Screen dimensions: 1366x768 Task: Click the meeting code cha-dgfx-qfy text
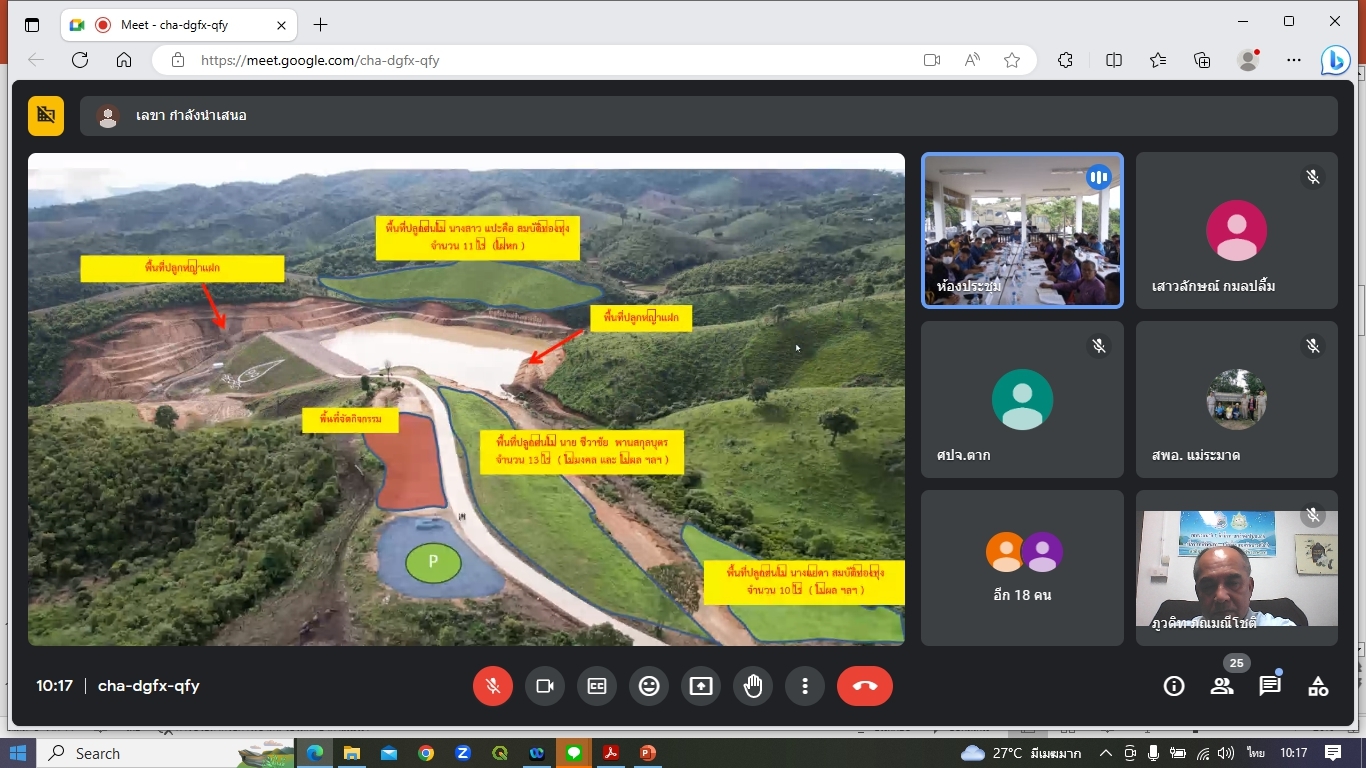pos(149,686)
